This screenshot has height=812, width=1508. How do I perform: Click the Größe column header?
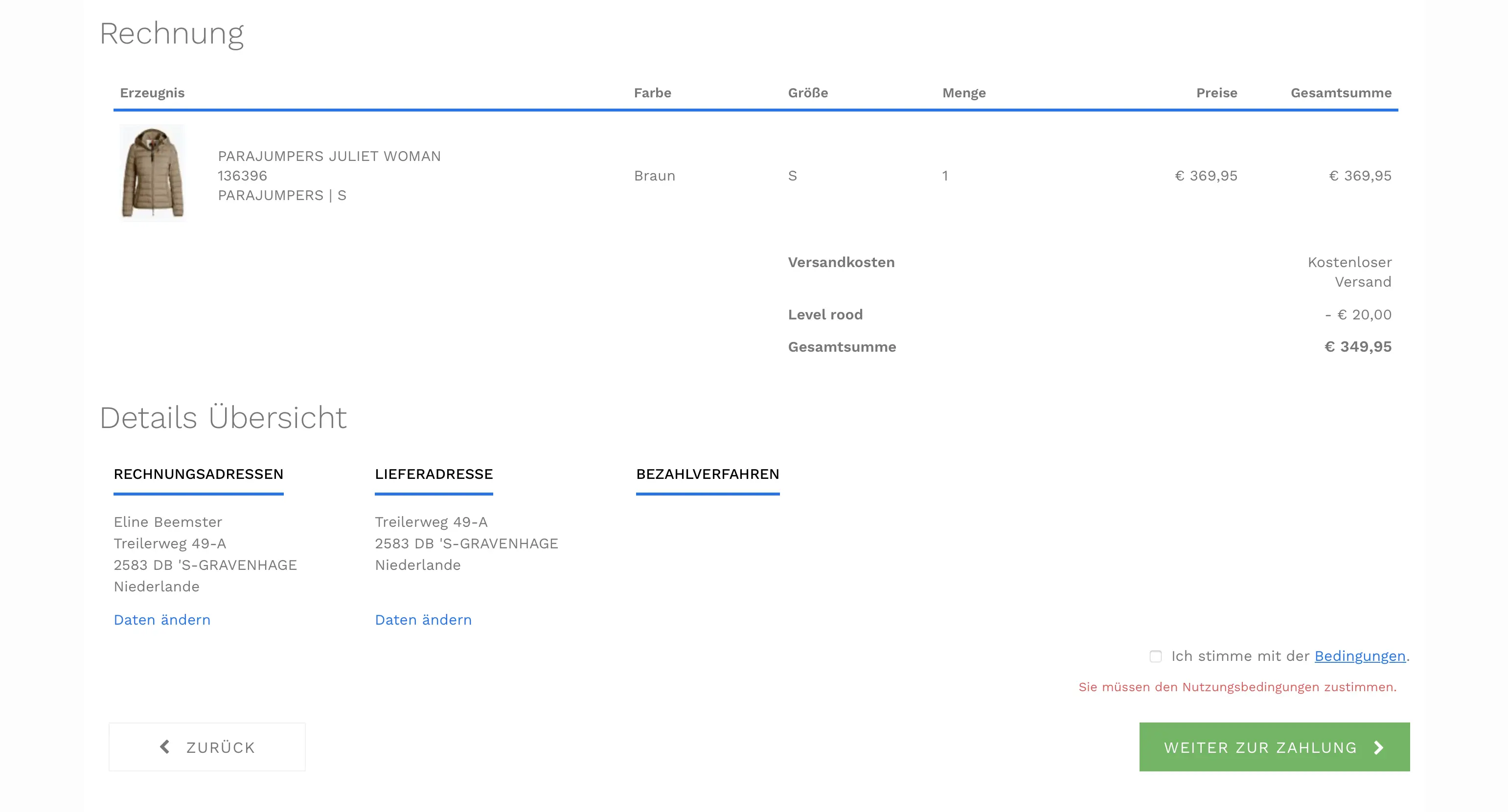[808, 93]
